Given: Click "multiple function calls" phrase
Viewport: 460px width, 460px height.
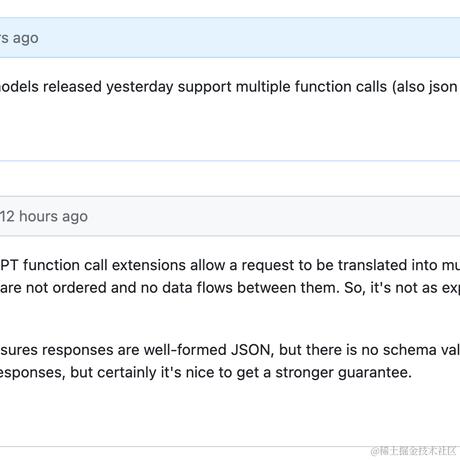Looking at the screenshot, I should (x=311, y=87).
